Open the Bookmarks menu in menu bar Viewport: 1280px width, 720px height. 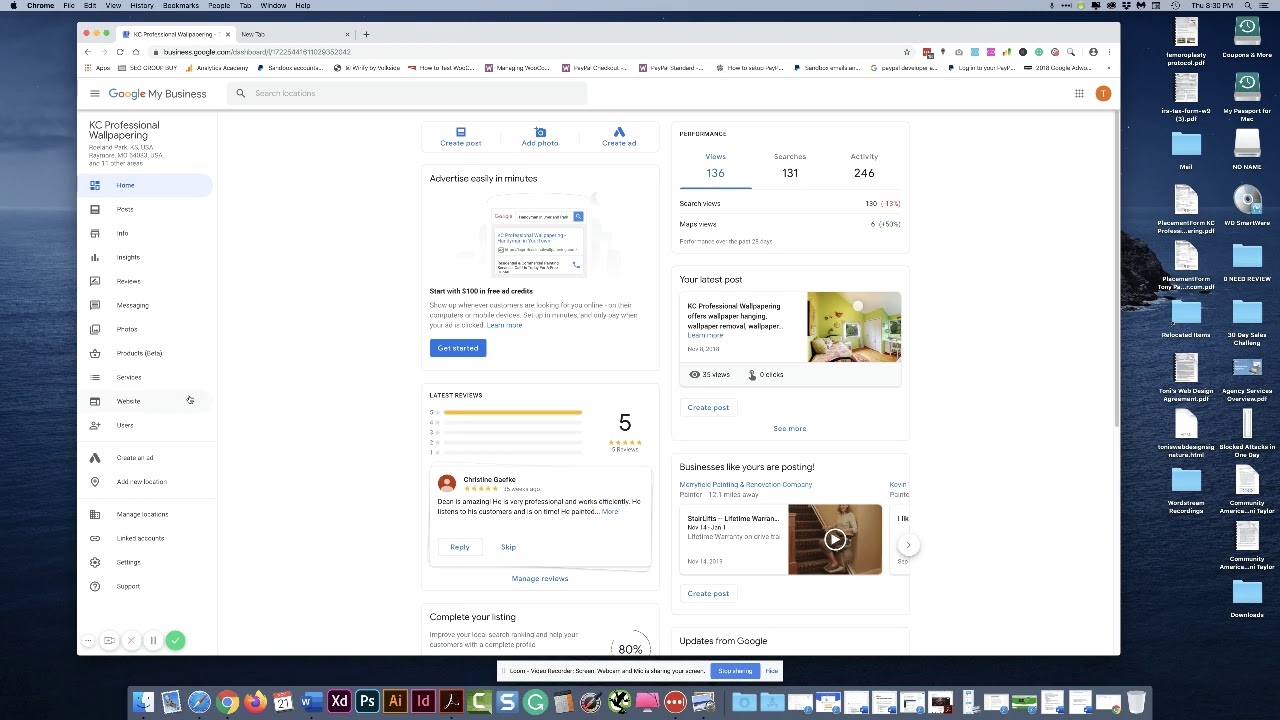[x=181, y=5]
